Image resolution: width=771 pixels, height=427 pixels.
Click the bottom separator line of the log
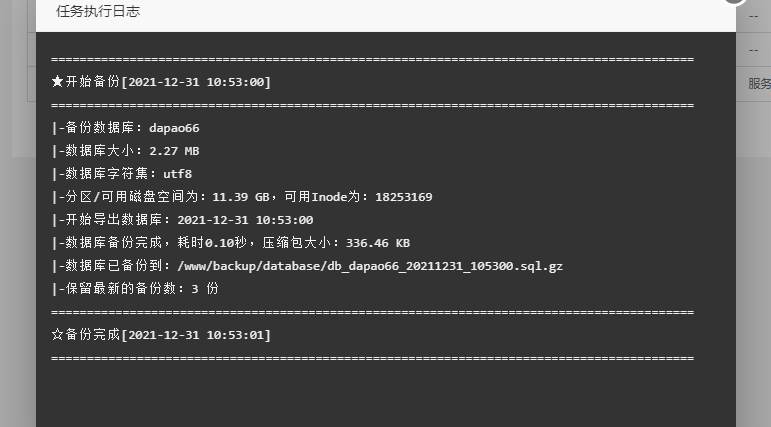372,358
